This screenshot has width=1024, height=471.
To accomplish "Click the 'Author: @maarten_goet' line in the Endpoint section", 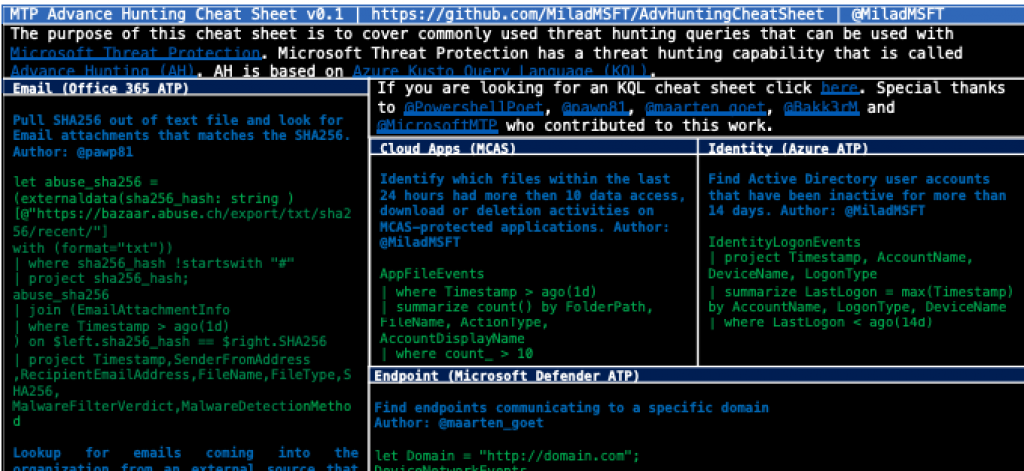I will click(458, 423).
